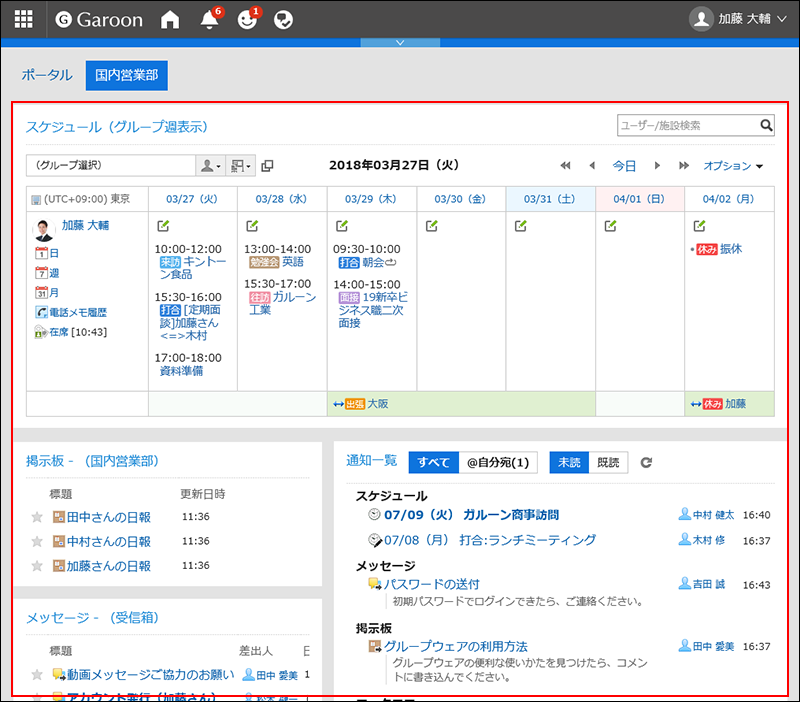The height and width of the screenshot is (702, 800).
Task: Switch to the ポータル tab
Action: point(47,75)
